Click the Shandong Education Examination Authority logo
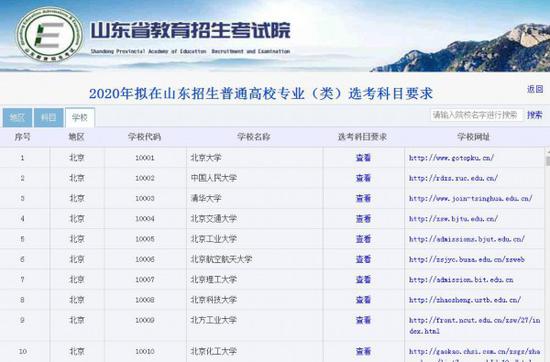Viewport: 550px width, 362px height. pos(49,34)
